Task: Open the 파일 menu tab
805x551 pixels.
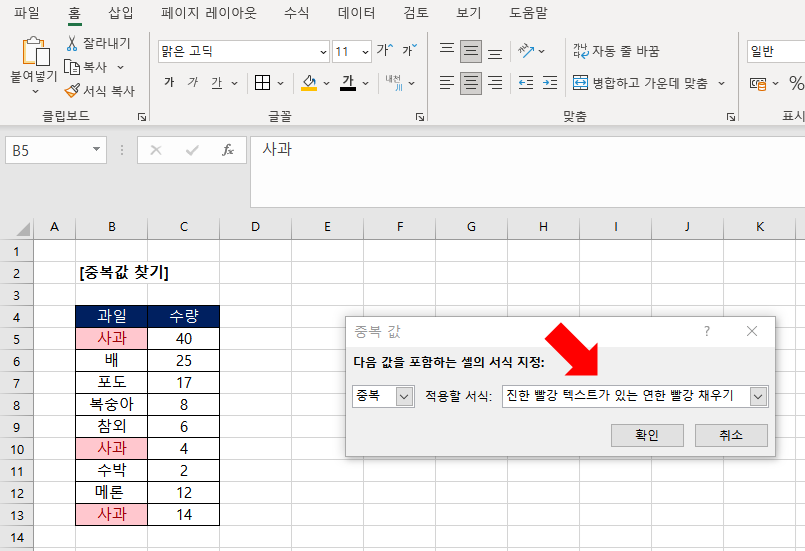Action: pyautogui.click(x=27, y=12)
